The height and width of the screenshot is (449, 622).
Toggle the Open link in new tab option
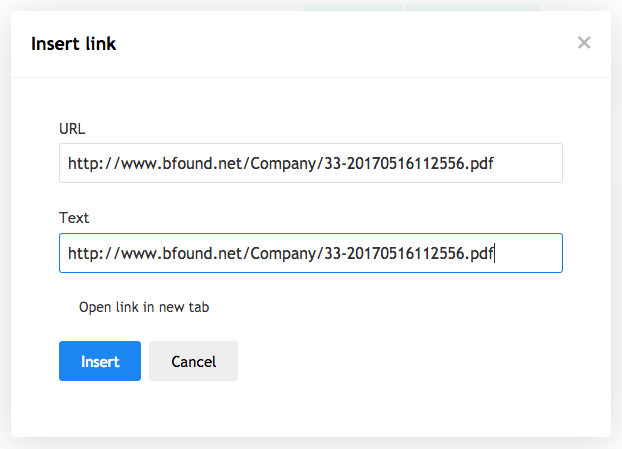[x=144, y=307]
